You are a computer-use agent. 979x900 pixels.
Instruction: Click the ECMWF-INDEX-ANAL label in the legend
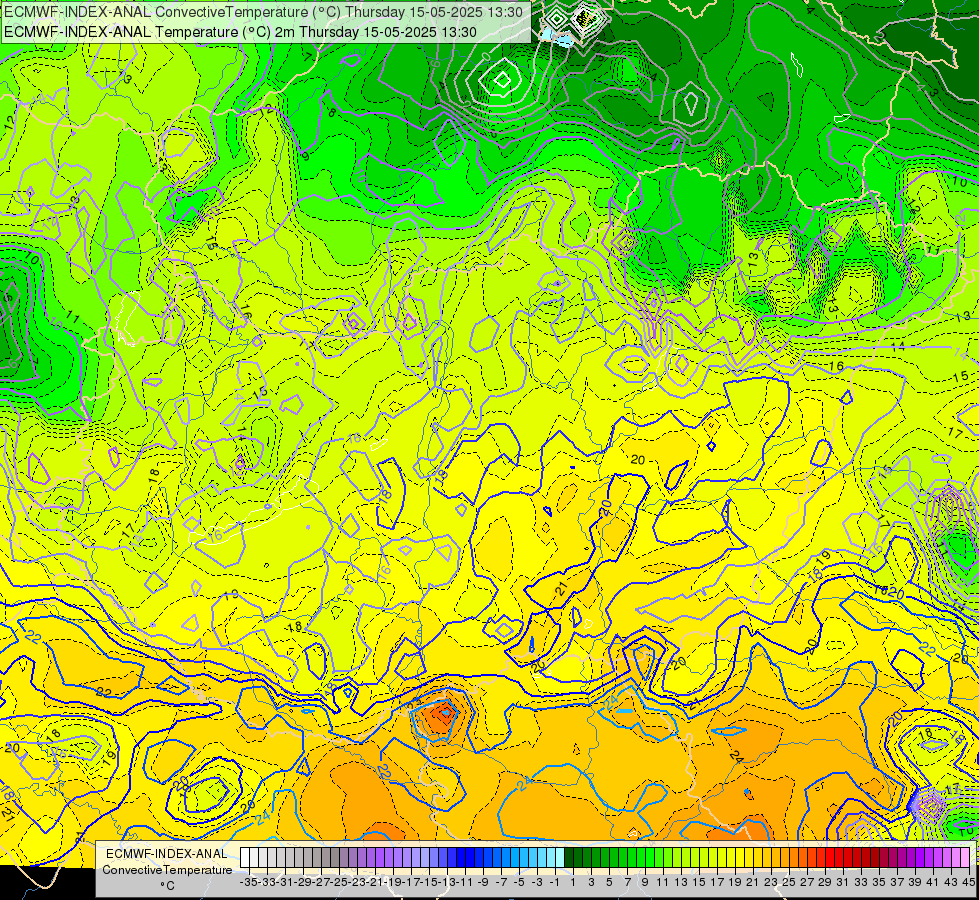click(x=167, y=854)
